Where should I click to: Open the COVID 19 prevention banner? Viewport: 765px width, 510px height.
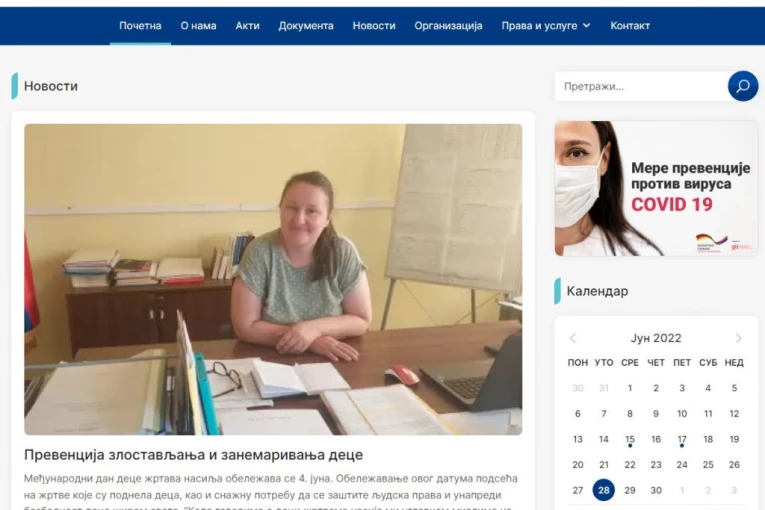pyautogui.click(x=656, y=189)
